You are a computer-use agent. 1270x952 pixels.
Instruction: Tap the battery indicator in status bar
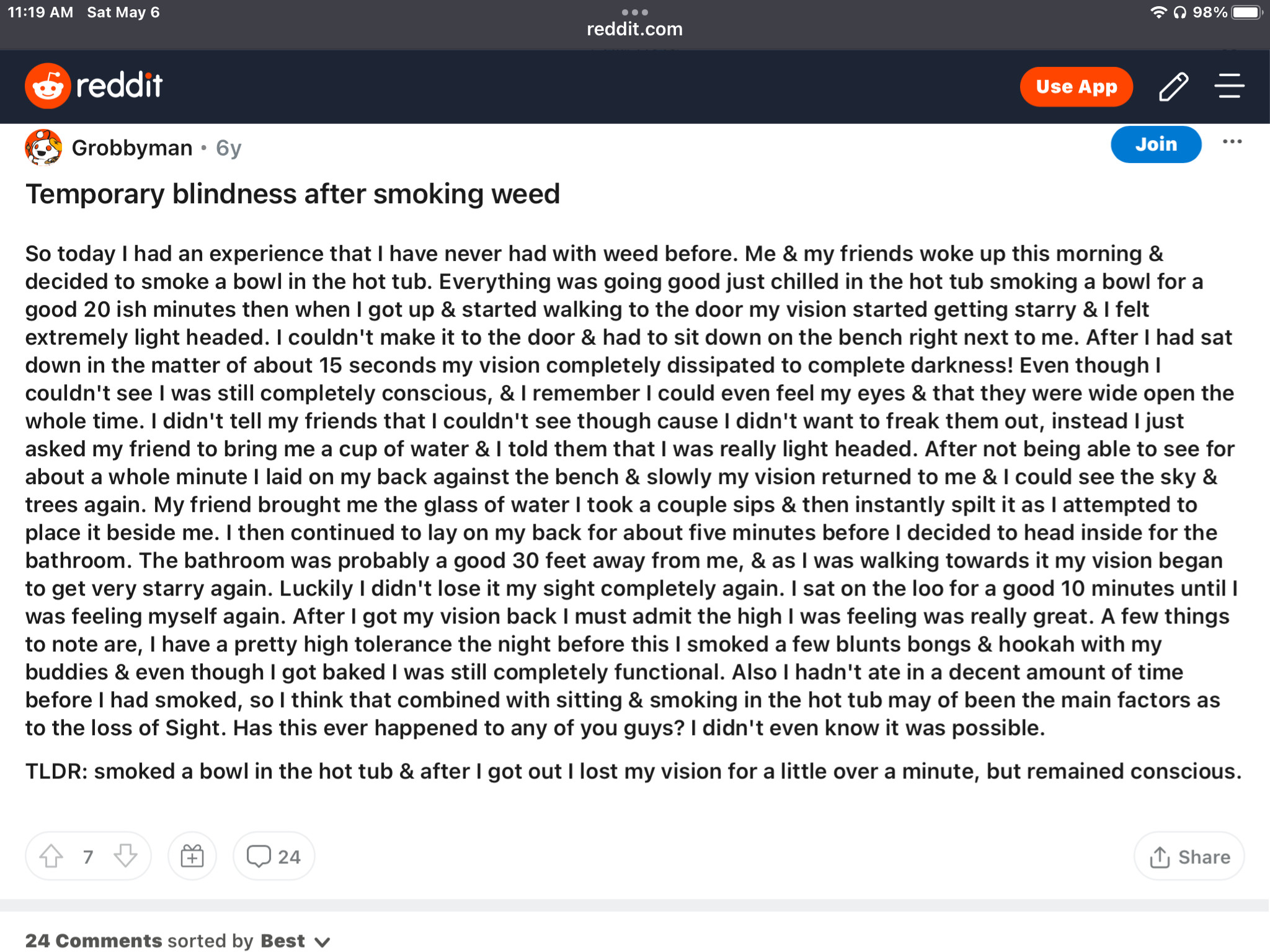1246,12
